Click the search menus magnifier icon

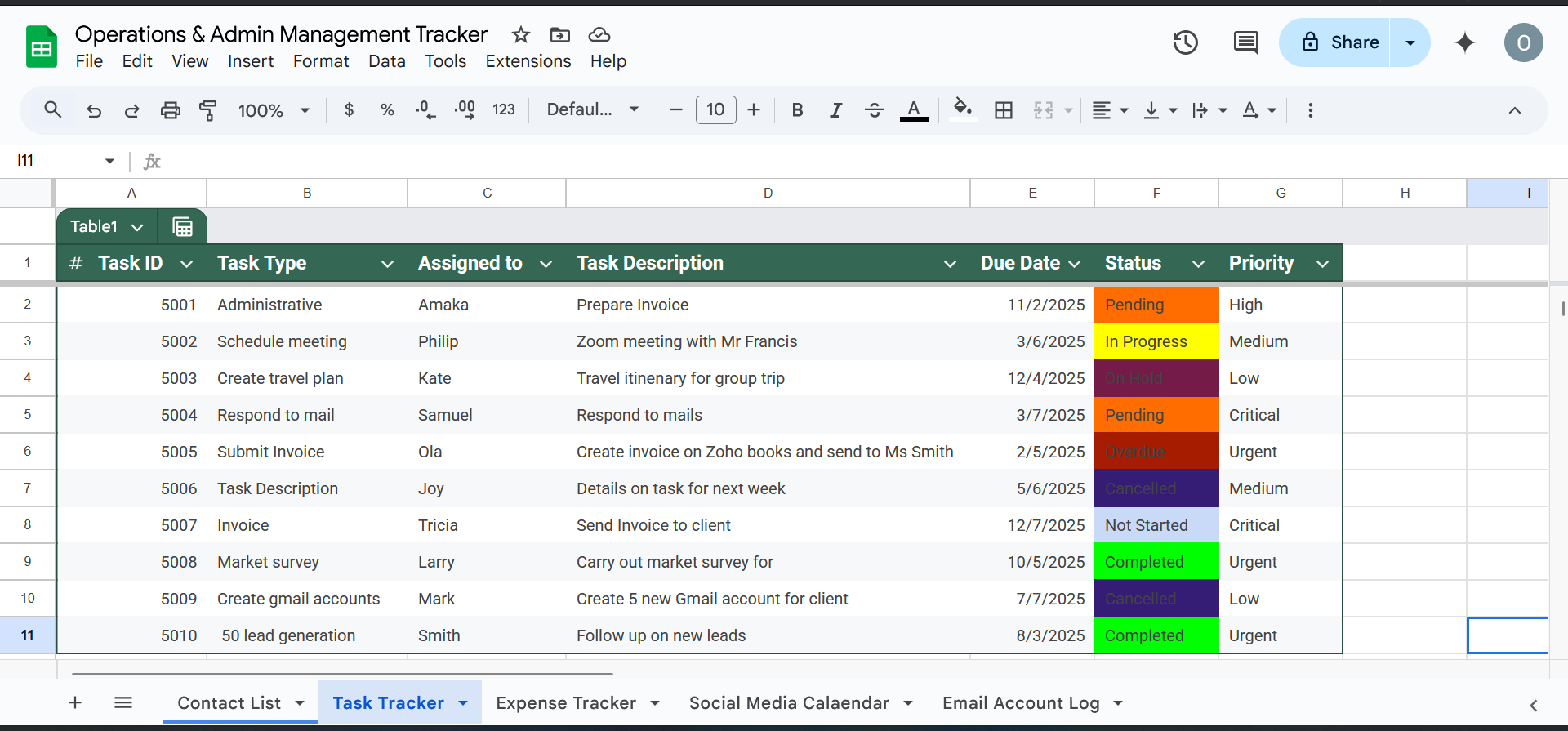point(53,109)
